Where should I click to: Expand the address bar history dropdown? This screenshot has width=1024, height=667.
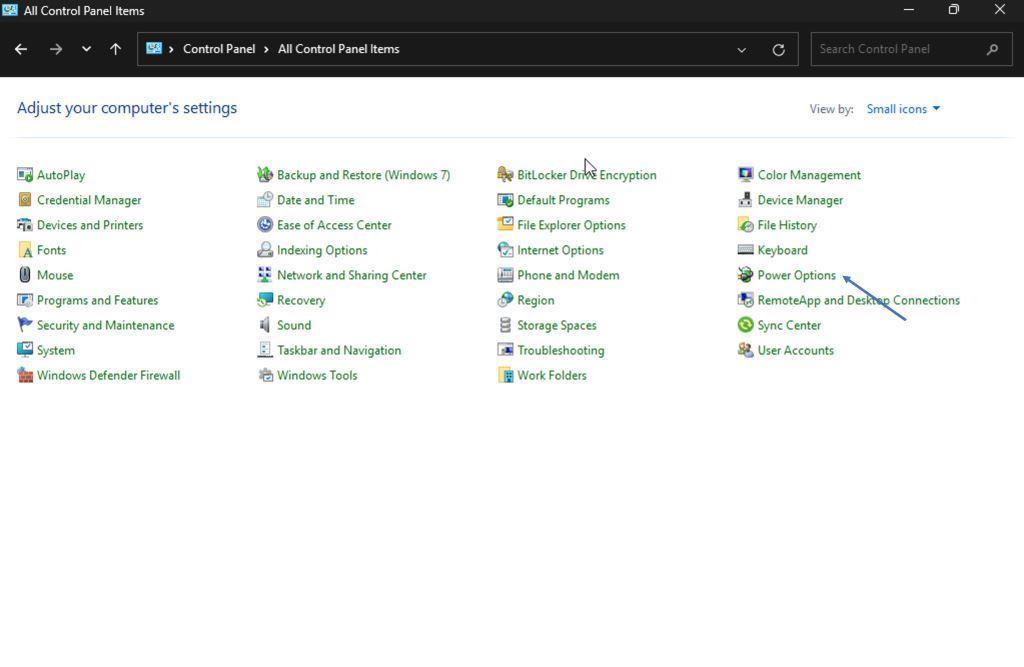point(741,50)
